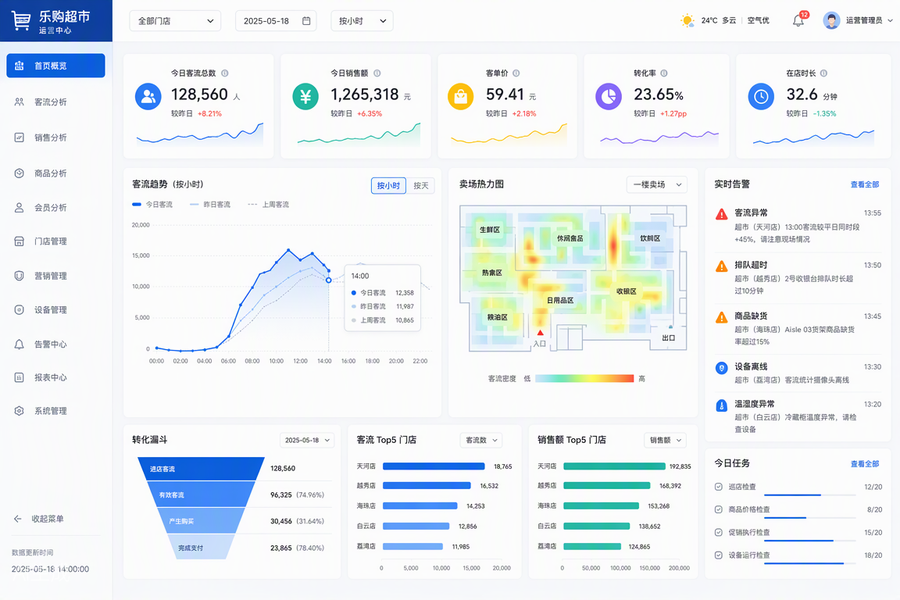
Task: Toggle the 巡店检查 task checkbox
Action: (x=718, y=487)
